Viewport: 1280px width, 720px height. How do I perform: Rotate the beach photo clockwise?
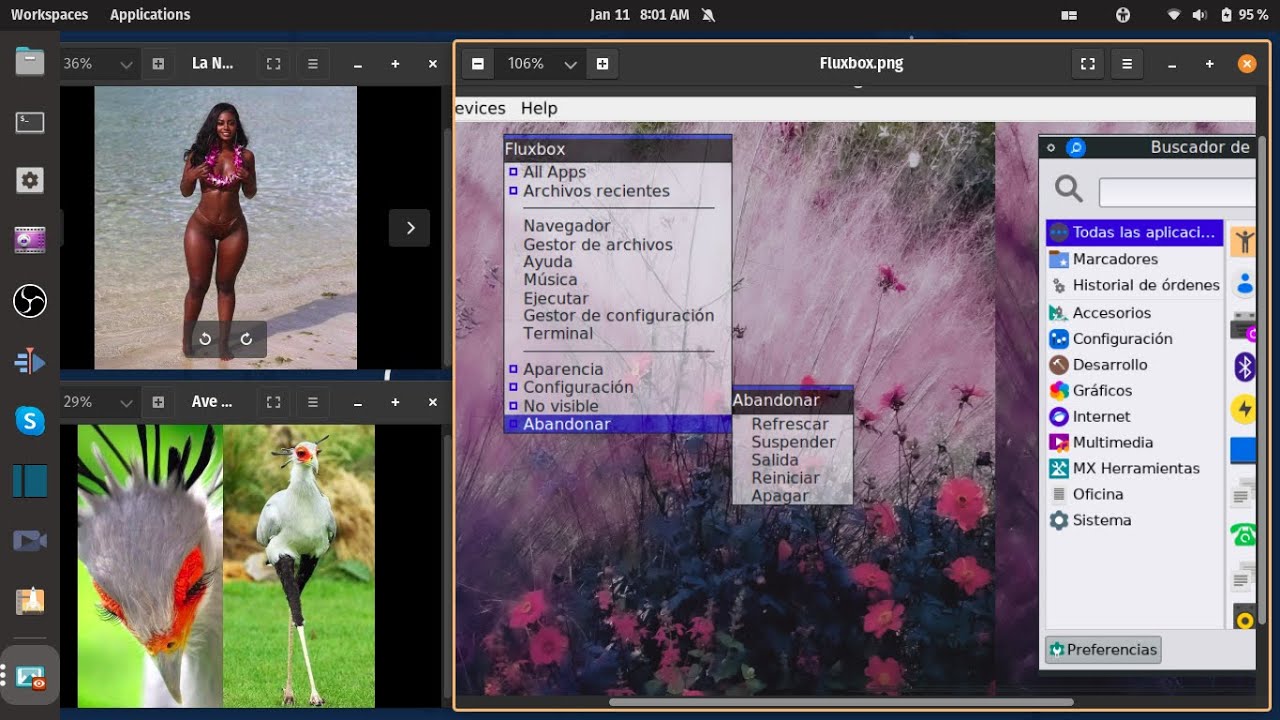(x=246, y=339)
